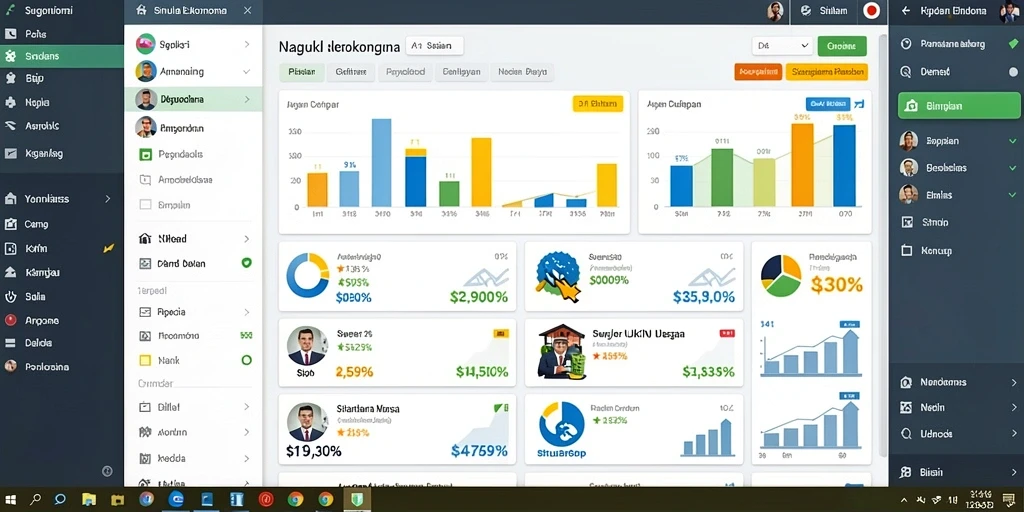
Task: Switch to the Nocian Dayu tab
Action: 522,72
